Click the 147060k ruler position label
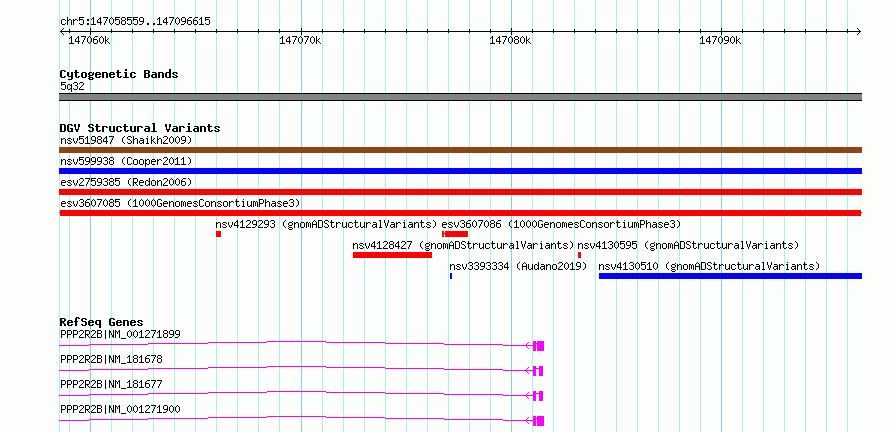The height and width of the screenshot is (432, 890). pos(89,41)
